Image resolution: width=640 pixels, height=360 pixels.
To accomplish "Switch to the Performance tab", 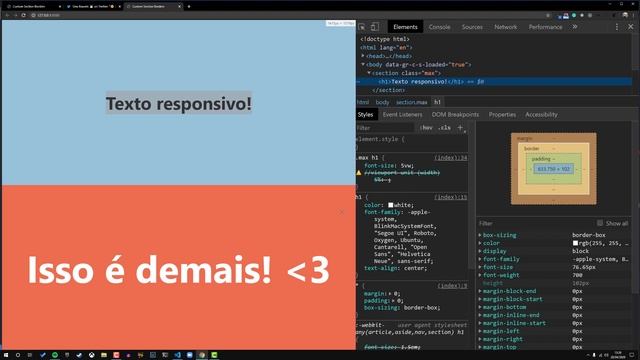I will point(545,27).
